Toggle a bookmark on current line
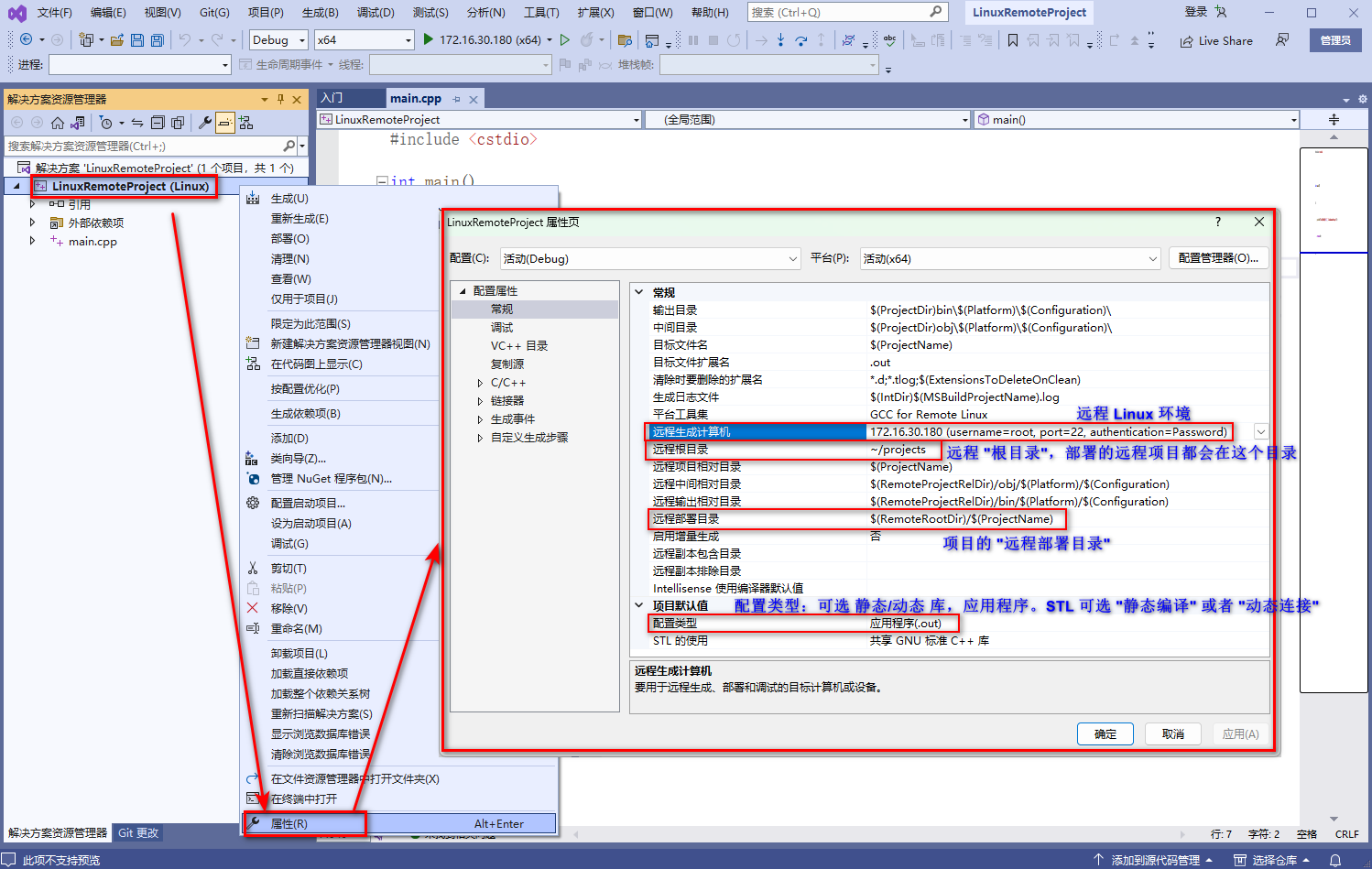 [1012, 40]
